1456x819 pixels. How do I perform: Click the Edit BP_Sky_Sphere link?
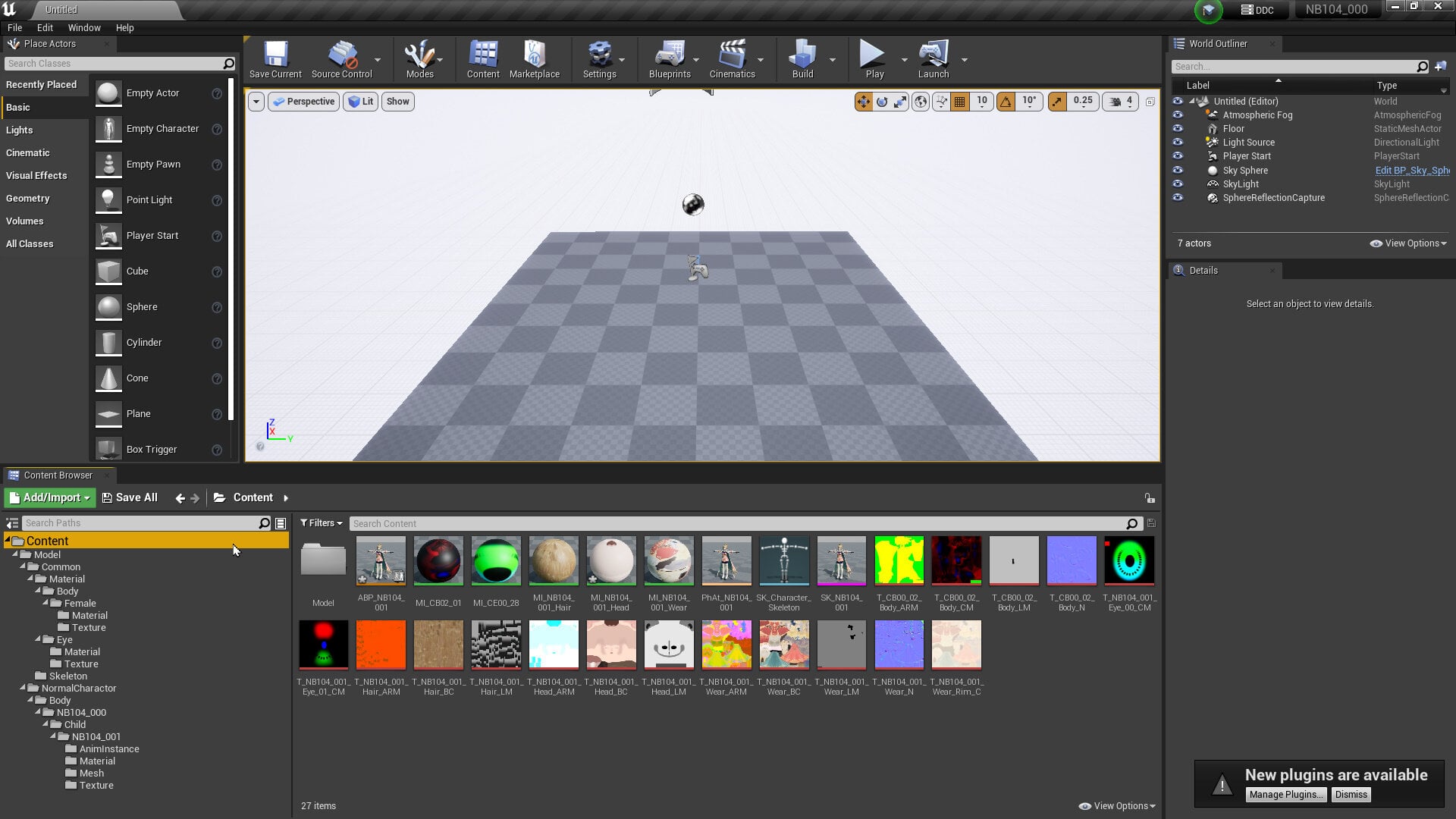pos(1412,171)
